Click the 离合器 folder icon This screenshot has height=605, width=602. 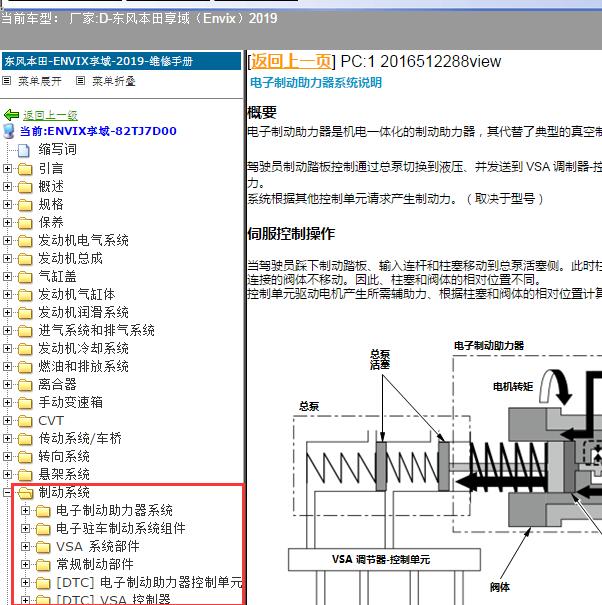coord(25,385)
